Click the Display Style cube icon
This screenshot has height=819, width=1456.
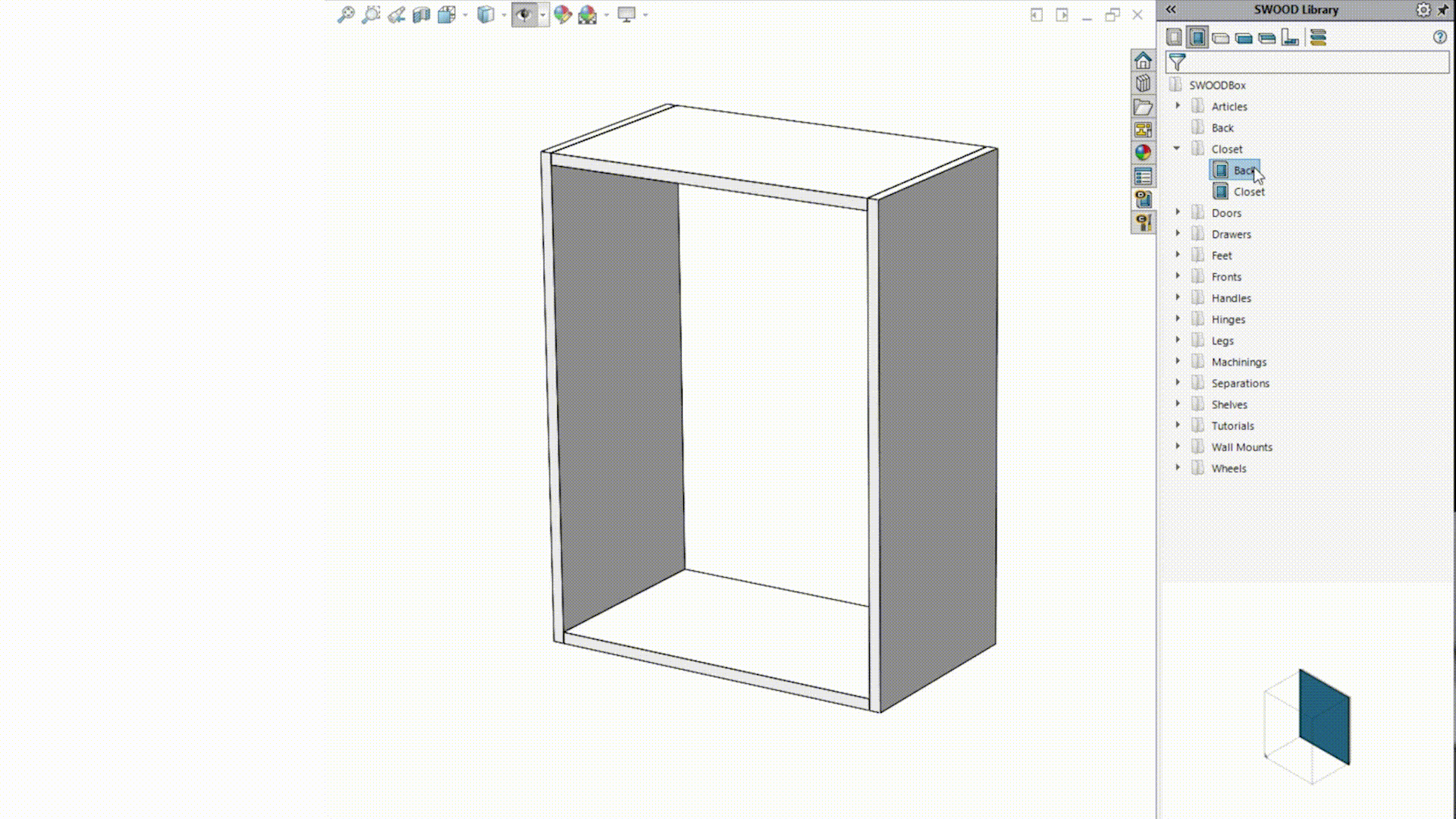pyautogui.click(x=485, y=14)
